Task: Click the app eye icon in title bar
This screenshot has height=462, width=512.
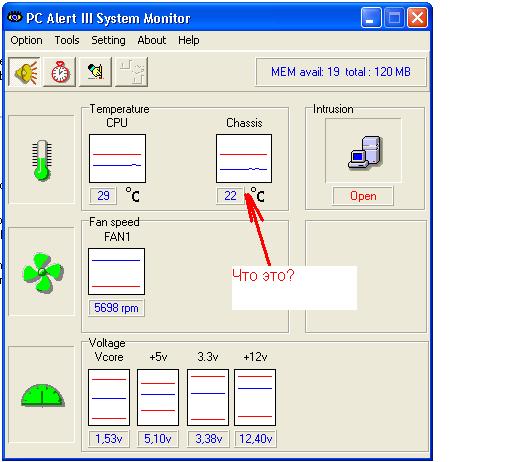Action: click(x=15, y=17)
